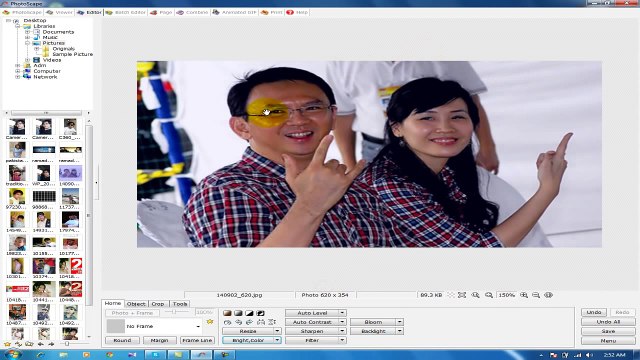Open the Auto Contrast dropdown arrow

coord(342,322)
